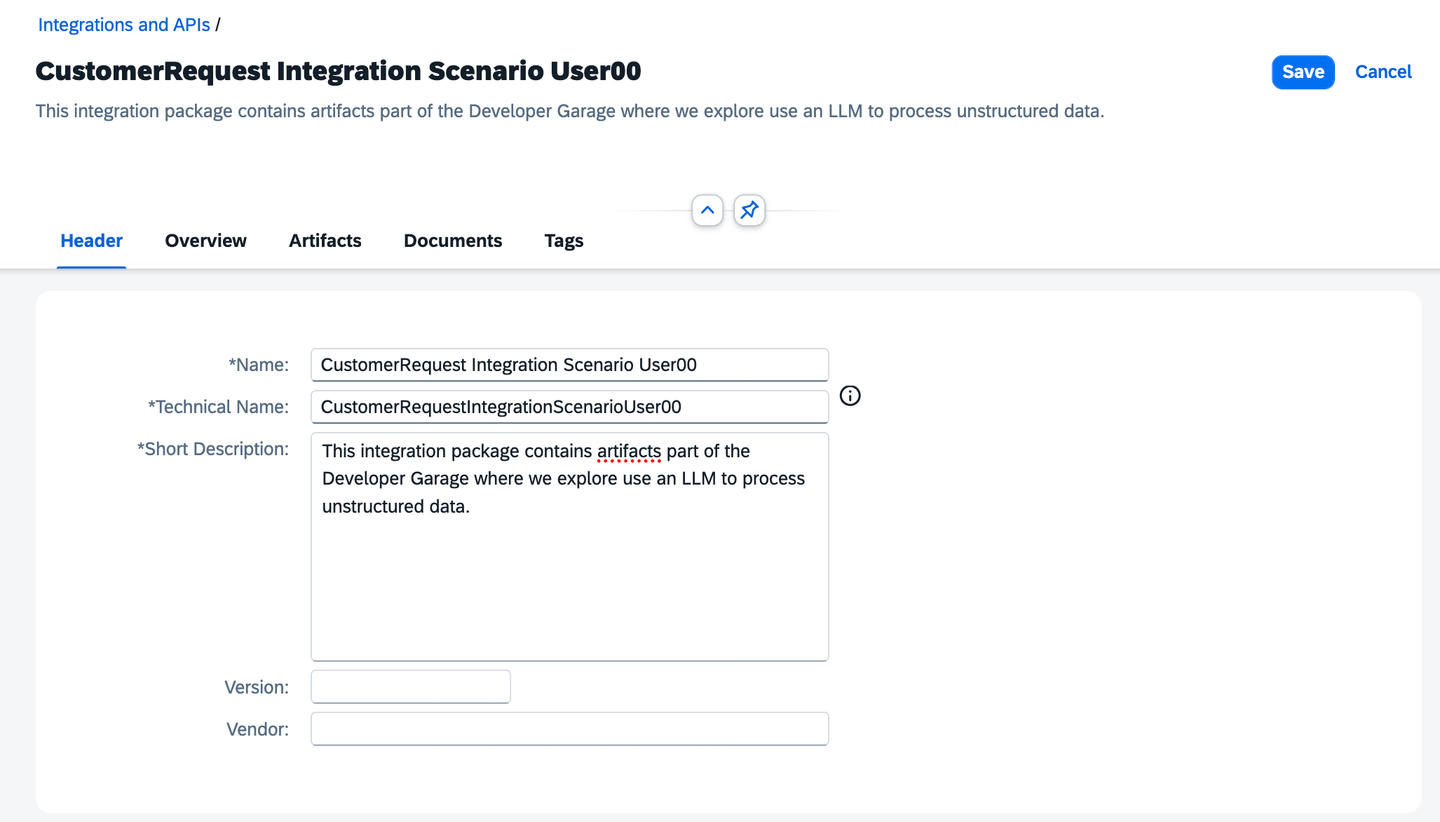The width and height of the screenshot is (1440, 822).
Task: Cancel editing the package
Action: [1383, 72]
